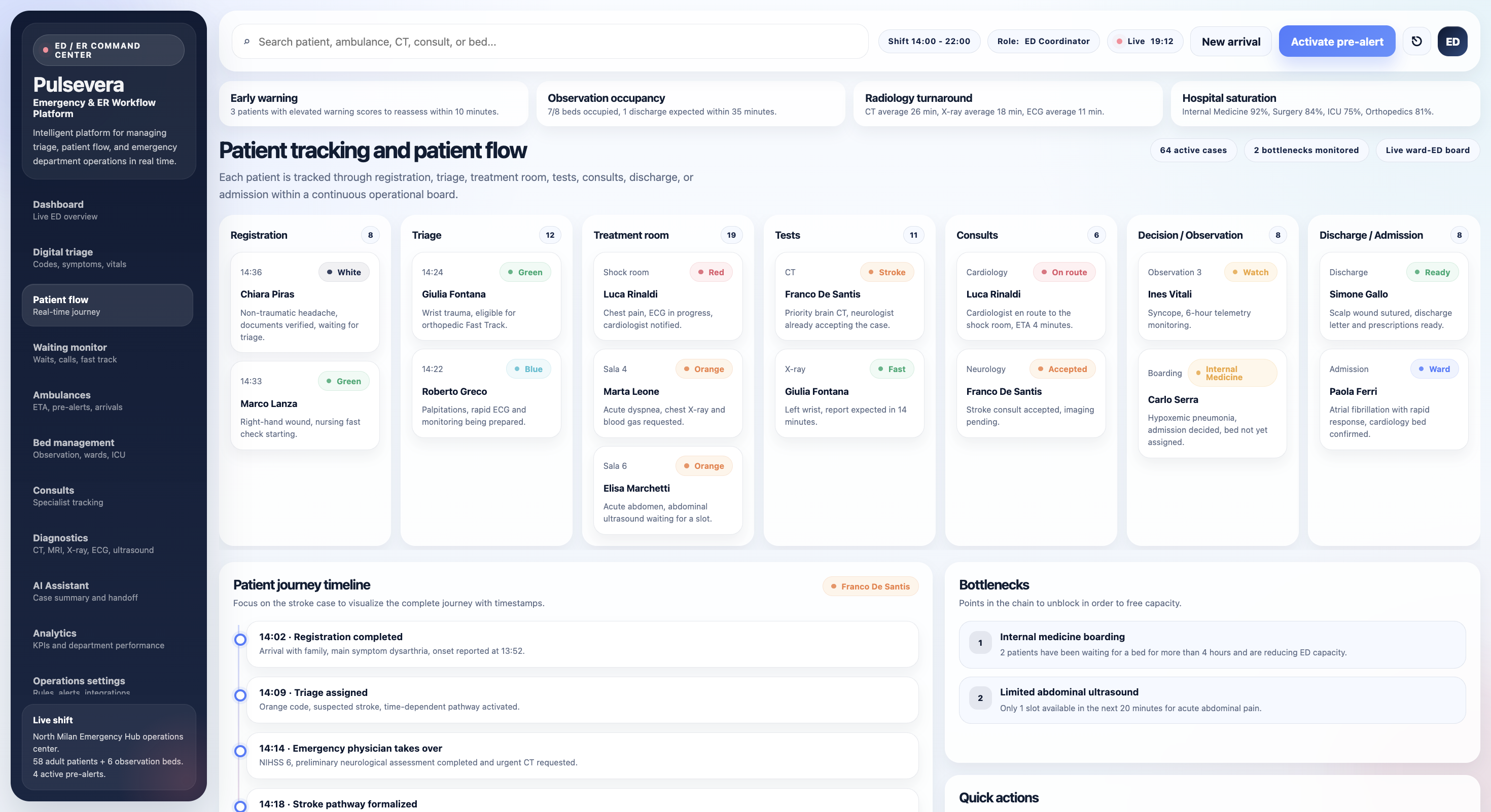Click the Shift 14:00 - 22:00 chip
1491x812 pixels.
929,41
